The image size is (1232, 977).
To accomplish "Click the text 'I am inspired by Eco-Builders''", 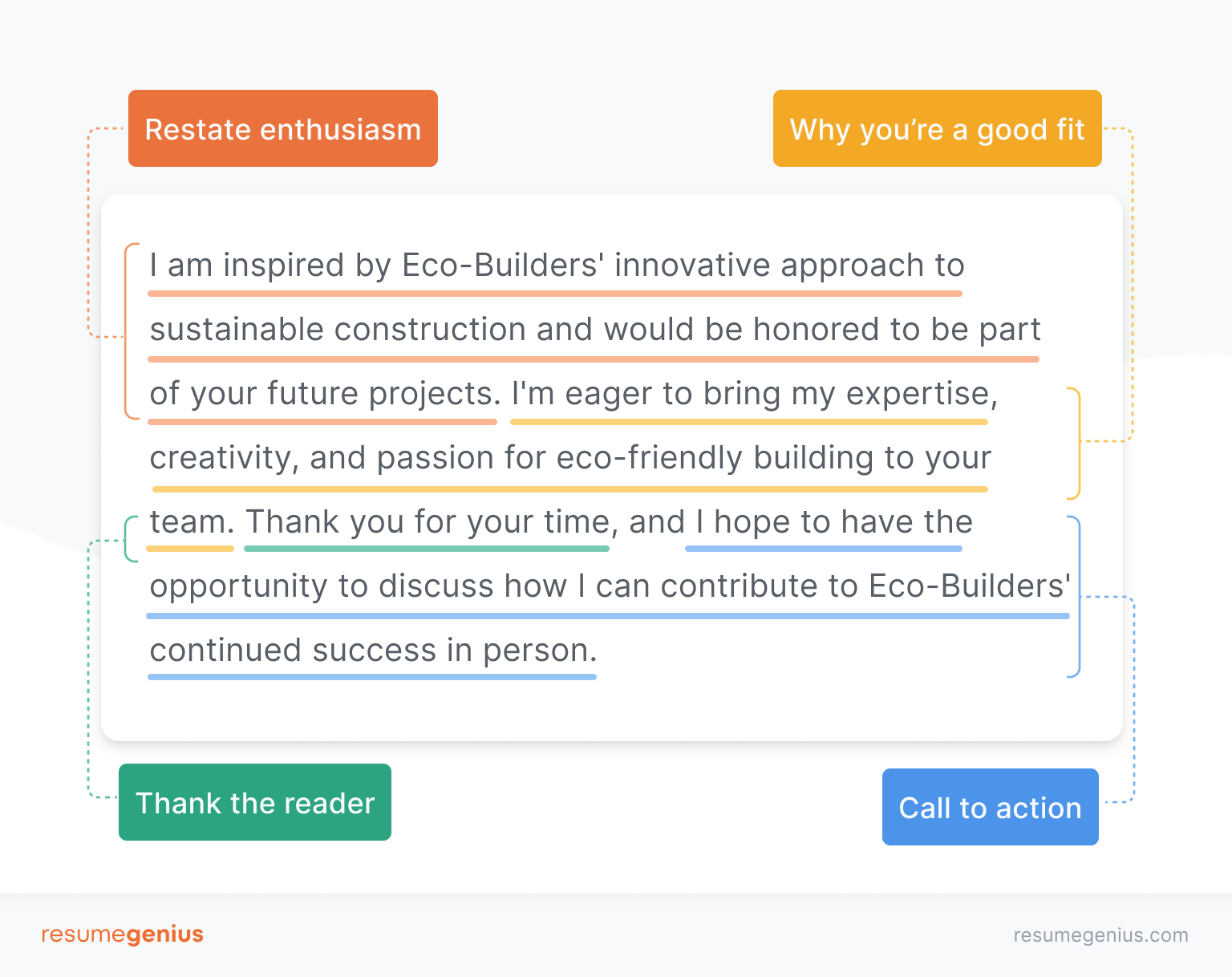I will (377, 265).
